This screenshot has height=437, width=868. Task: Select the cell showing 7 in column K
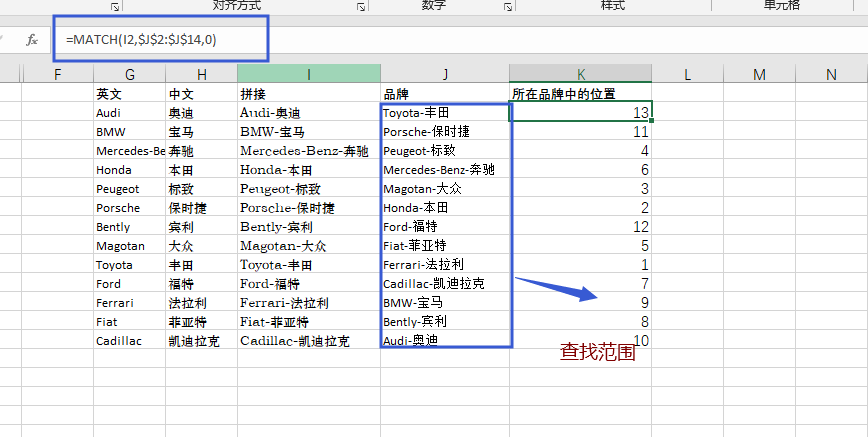point(581,284)
